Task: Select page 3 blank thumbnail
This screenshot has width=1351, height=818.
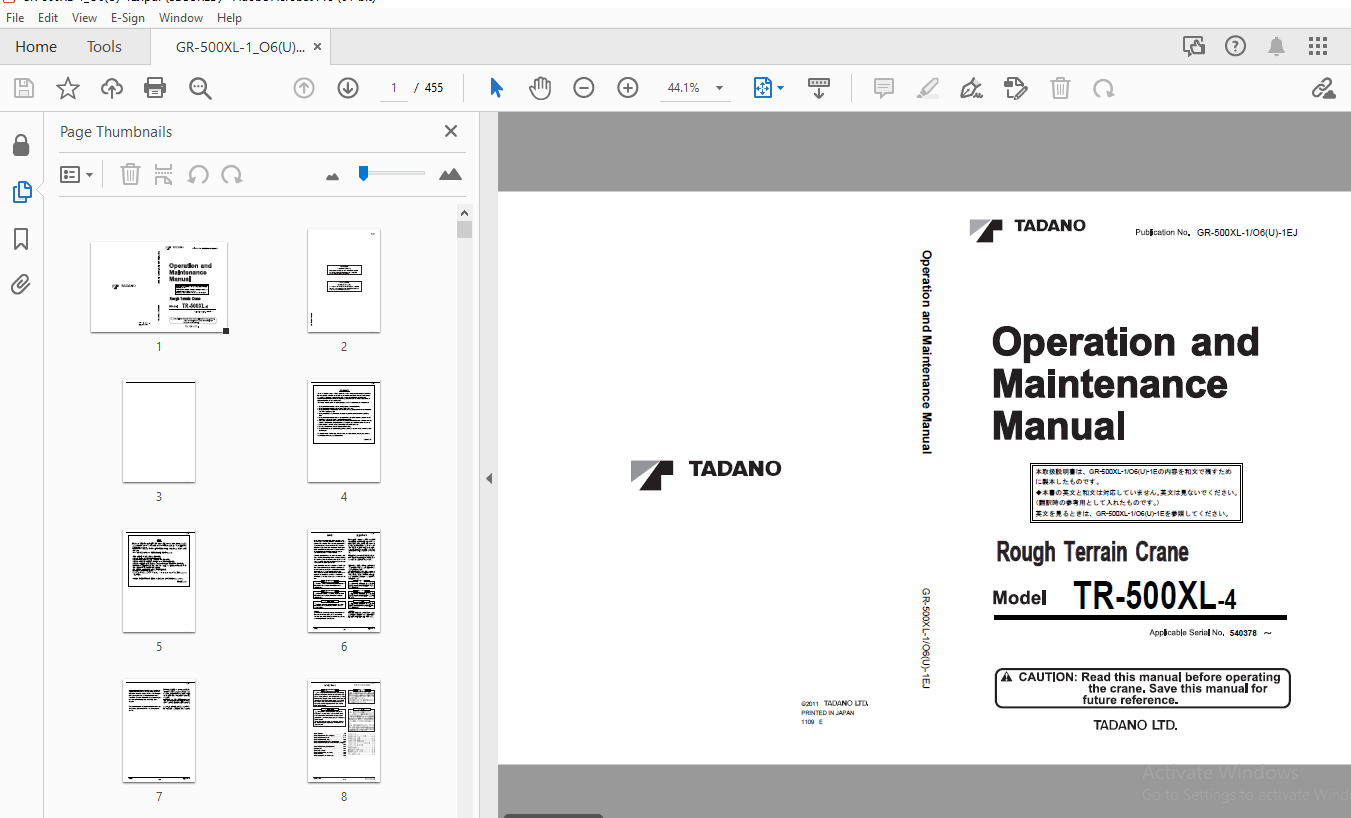Action: point(159,431)
